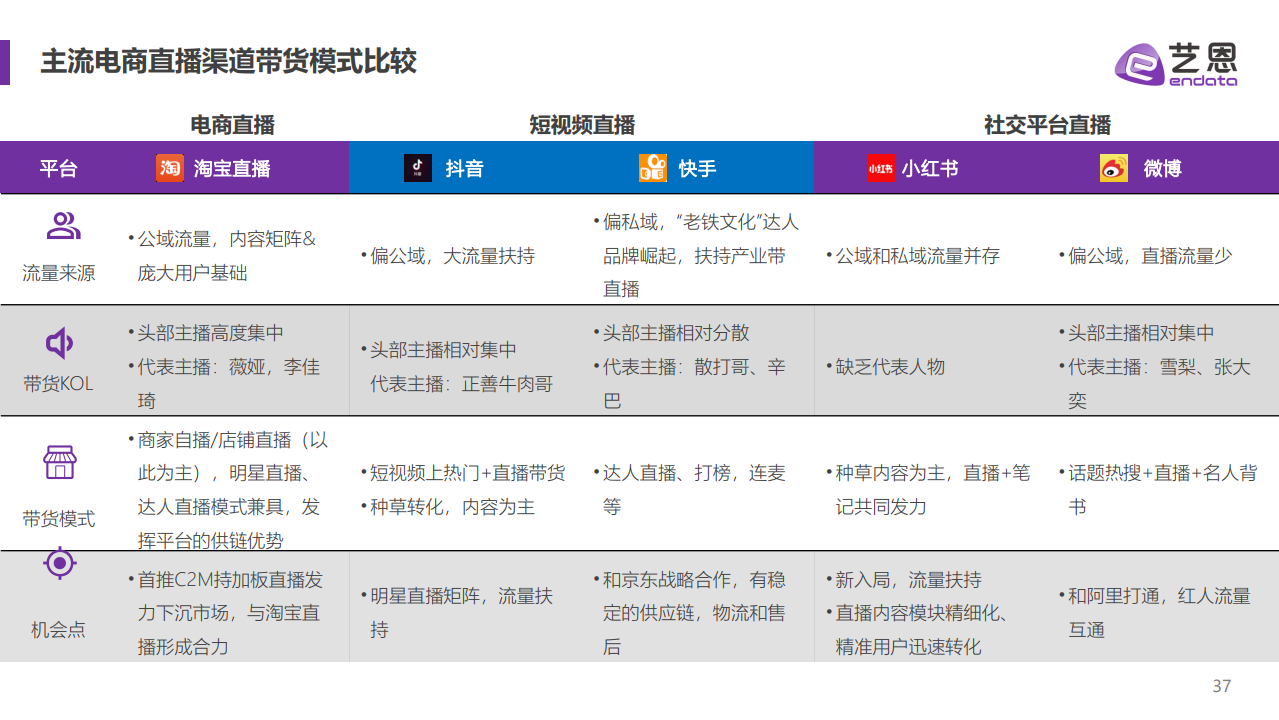This screenshot has width=1279, height=720.
Task: Click the 机会点 row label
Action: [59, 630]
